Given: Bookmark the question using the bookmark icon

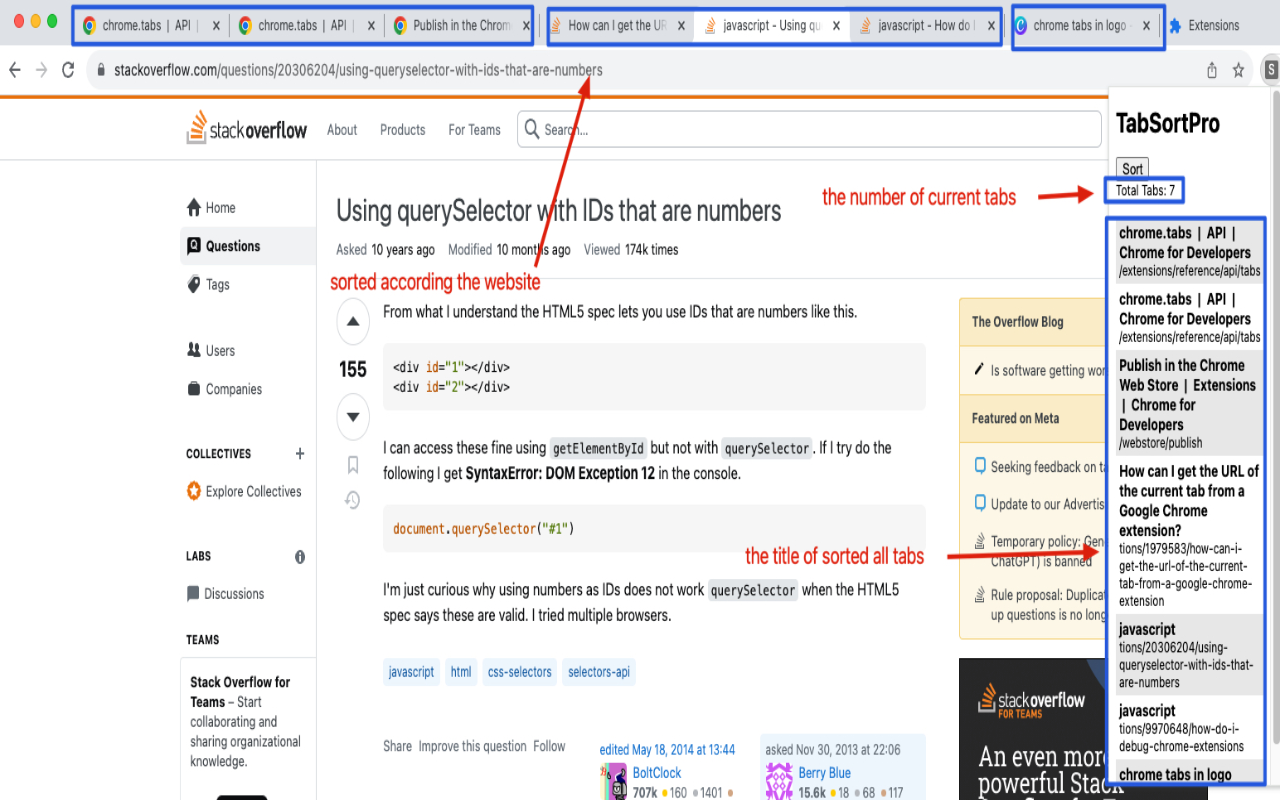Looking at the screenshot, I should (x=352, y=463).
